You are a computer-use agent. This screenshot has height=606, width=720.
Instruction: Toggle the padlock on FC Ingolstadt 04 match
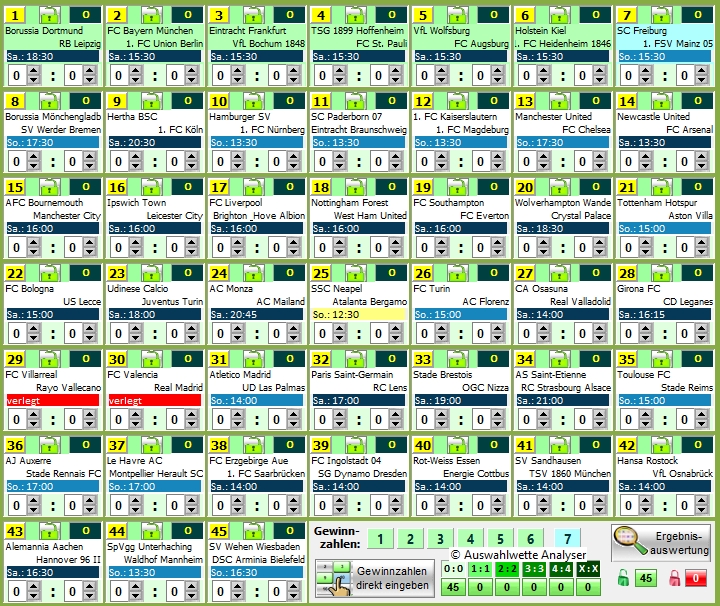coord(355,445)
